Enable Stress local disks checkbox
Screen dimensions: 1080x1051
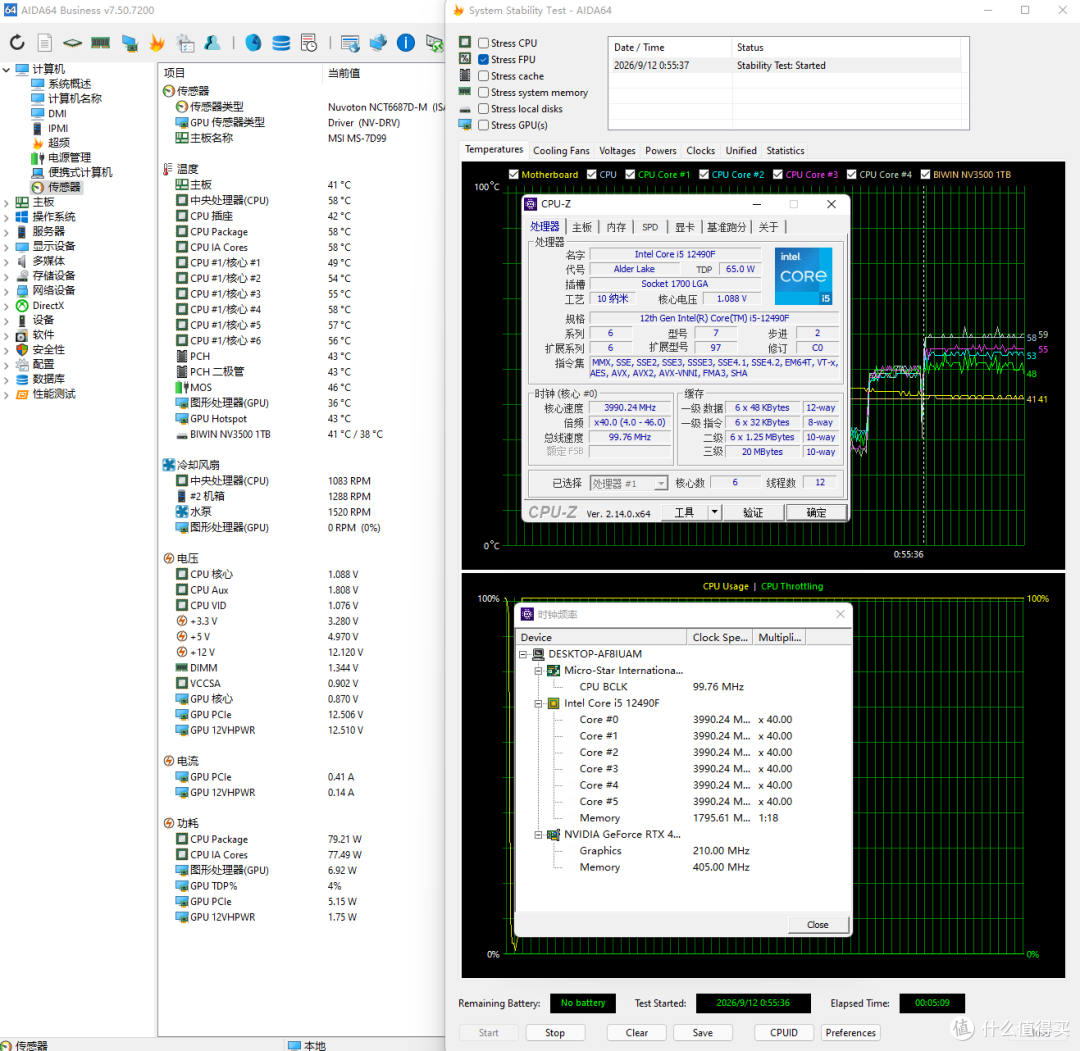[x=484, y=109]
